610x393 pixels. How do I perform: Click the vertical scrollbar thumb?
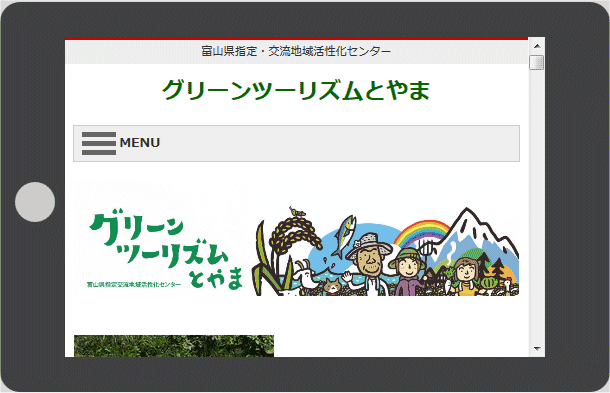pos(537,63)
